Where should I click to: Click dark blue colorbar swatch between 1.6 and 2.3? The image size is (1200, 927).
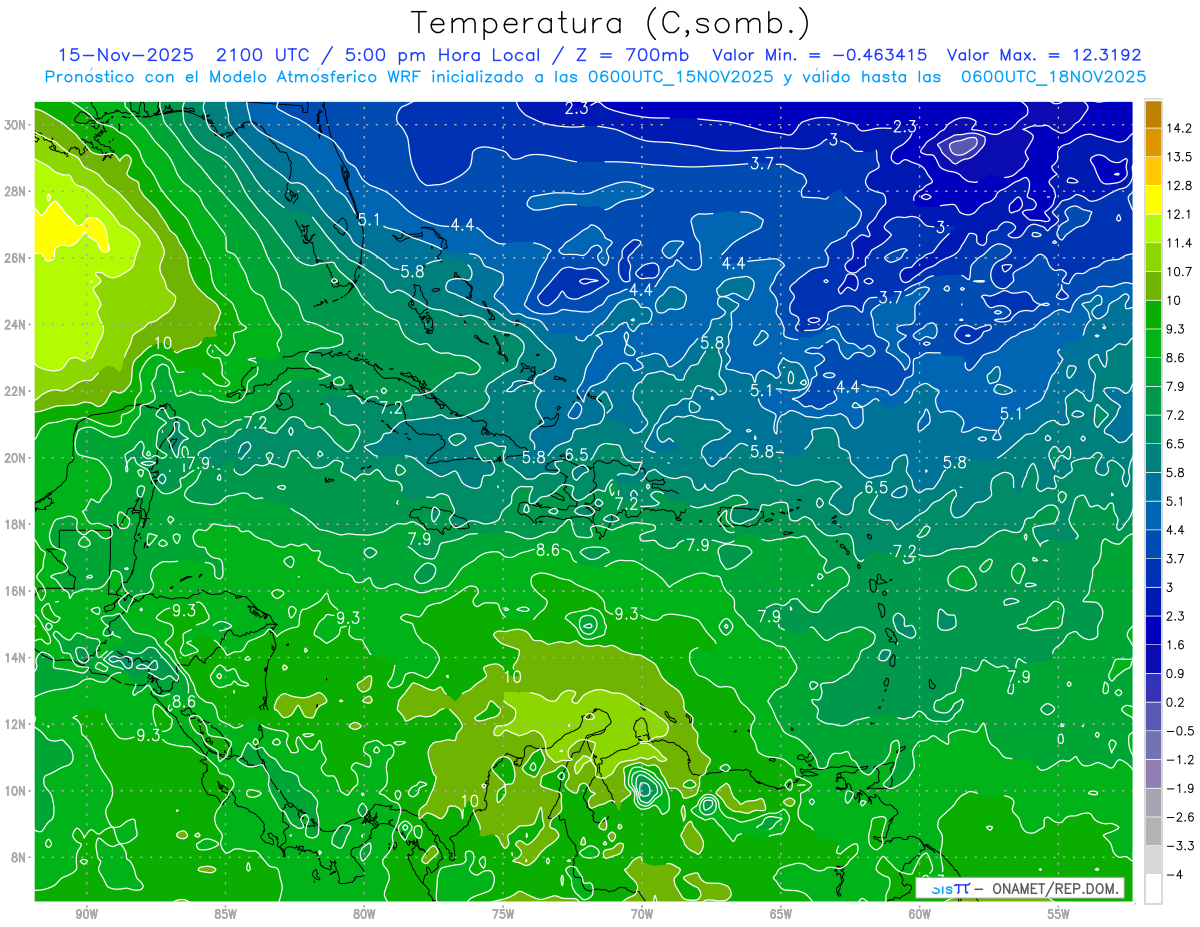coord(1153,630)
